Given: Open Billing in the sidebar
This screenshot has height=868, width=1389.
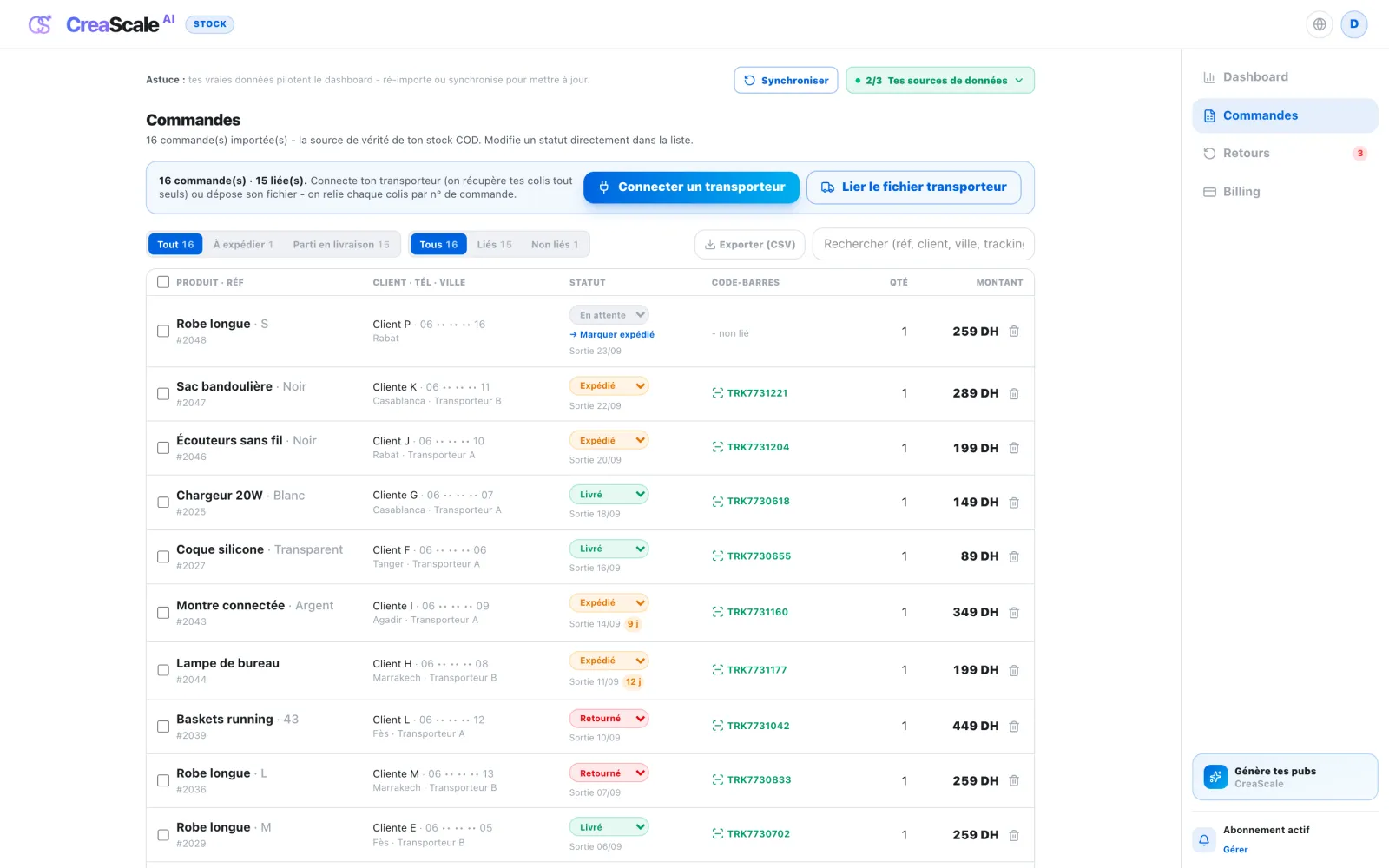Looking at the screenshot, I should coord(1285,191).
